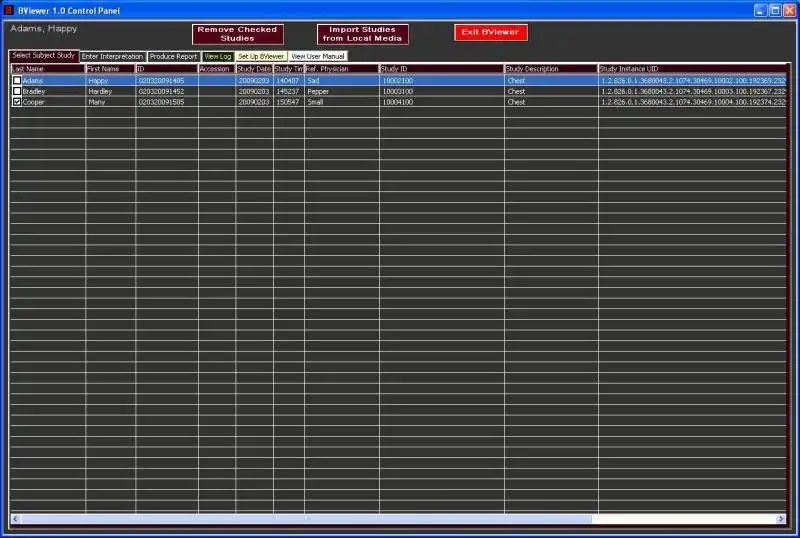The width and height of the screenshot is (800, 538).
Task: Click ID cell '020320091405'
Action: pyautogui.click(x=161, y=81)
